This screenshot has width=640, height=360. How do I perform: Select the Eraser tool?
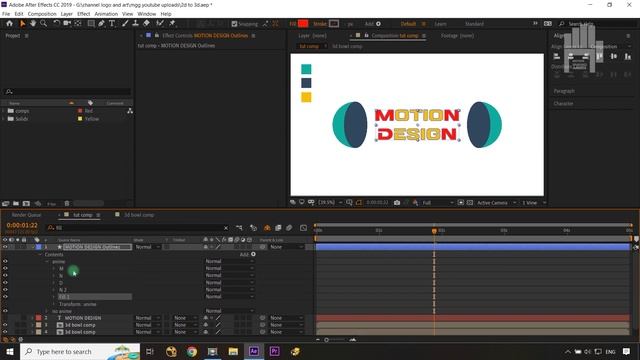[147, 24]
